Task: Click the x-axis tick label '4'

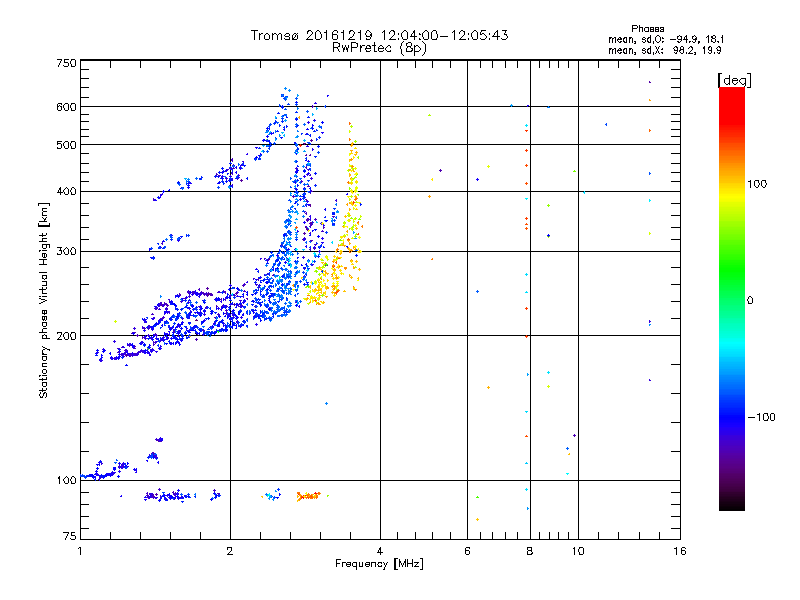Action: (380, 551)
